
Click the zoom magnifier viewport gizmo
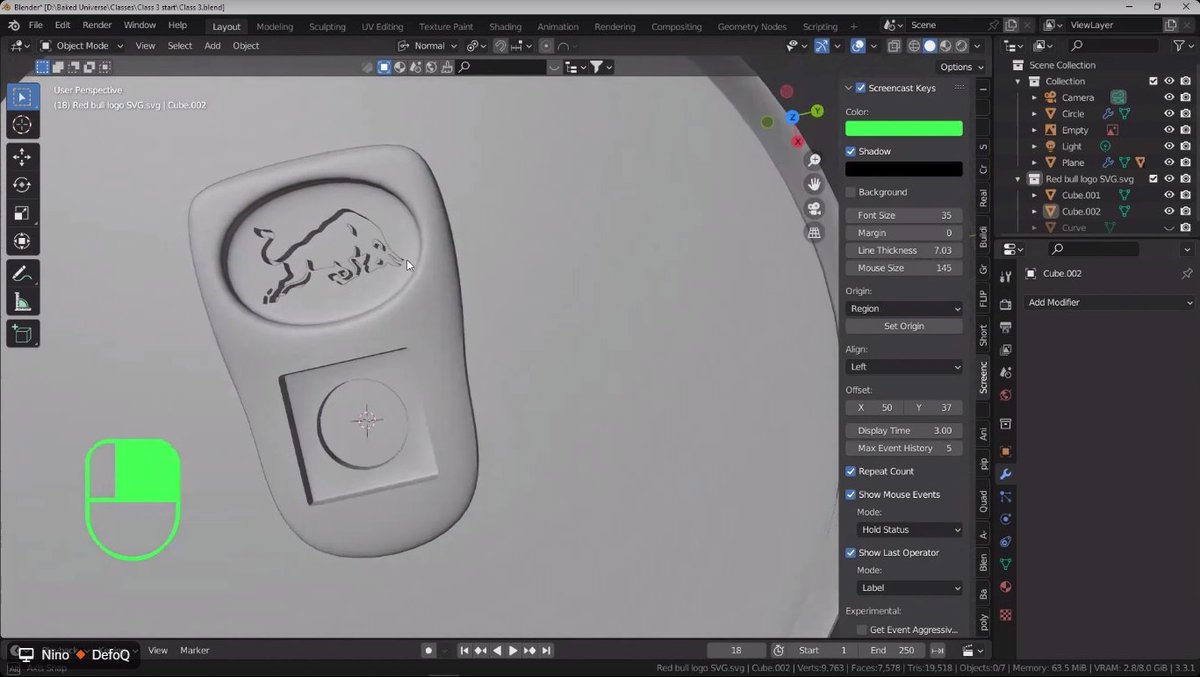click(x=814, y=161)
